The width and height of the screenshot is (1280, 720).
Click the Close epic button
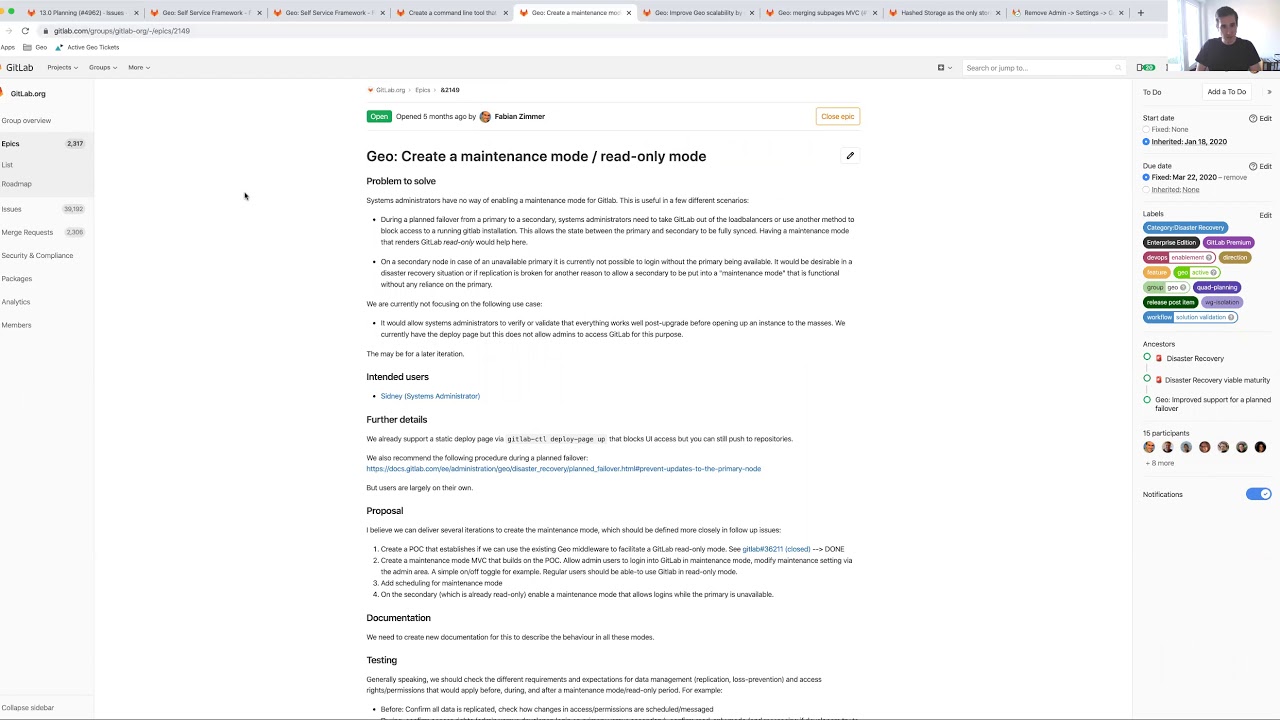pos(838,117)
